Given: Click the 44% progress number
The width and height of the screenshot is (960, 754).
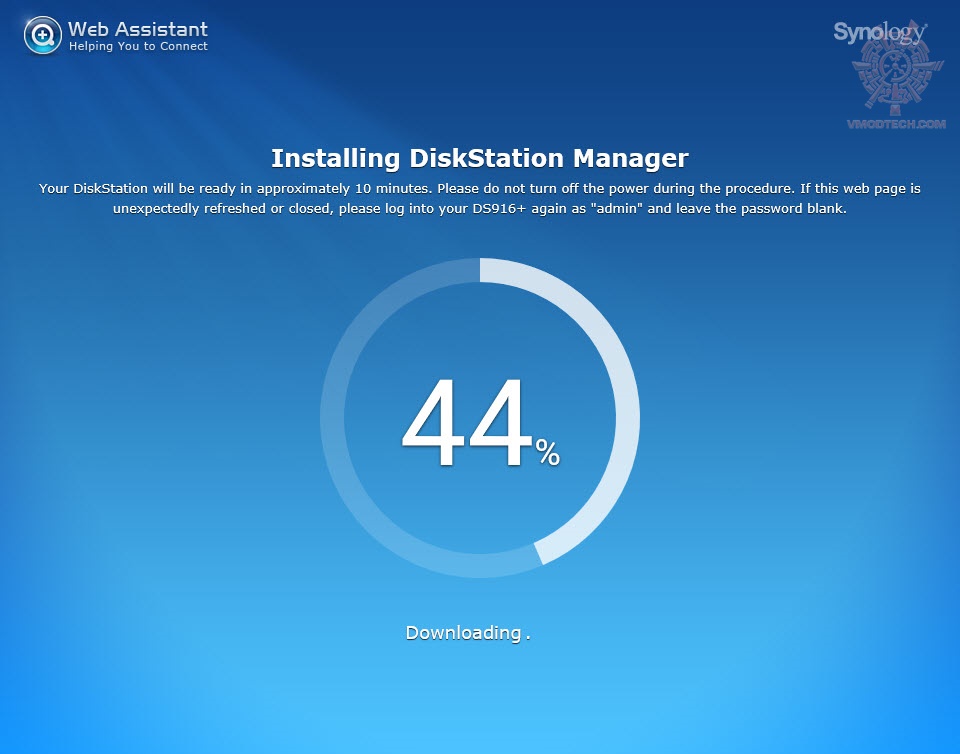Looking at the screenshot, I should pyautogui.click(x=481, y=423).
